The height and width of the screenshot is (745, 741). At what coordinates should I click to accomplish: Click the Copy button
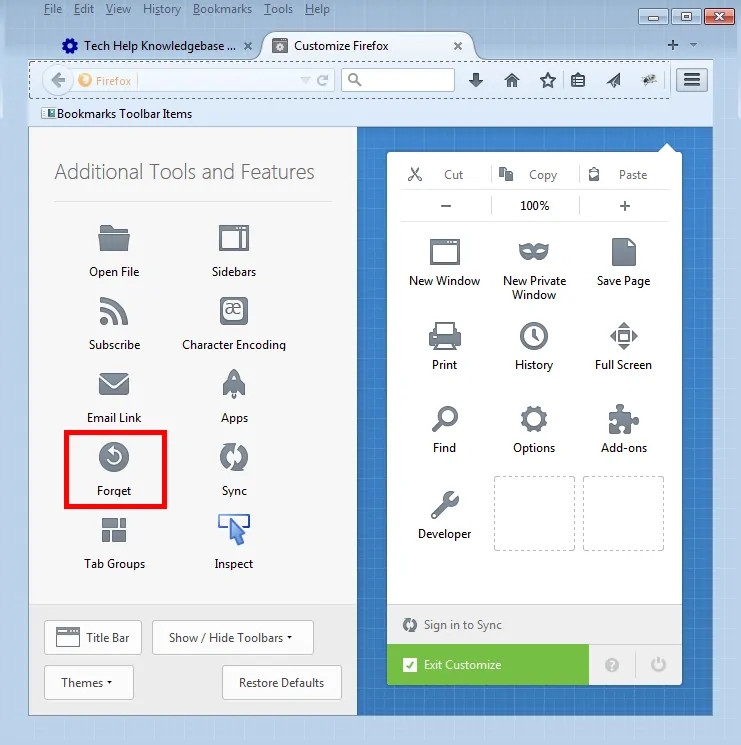point(535,174)
